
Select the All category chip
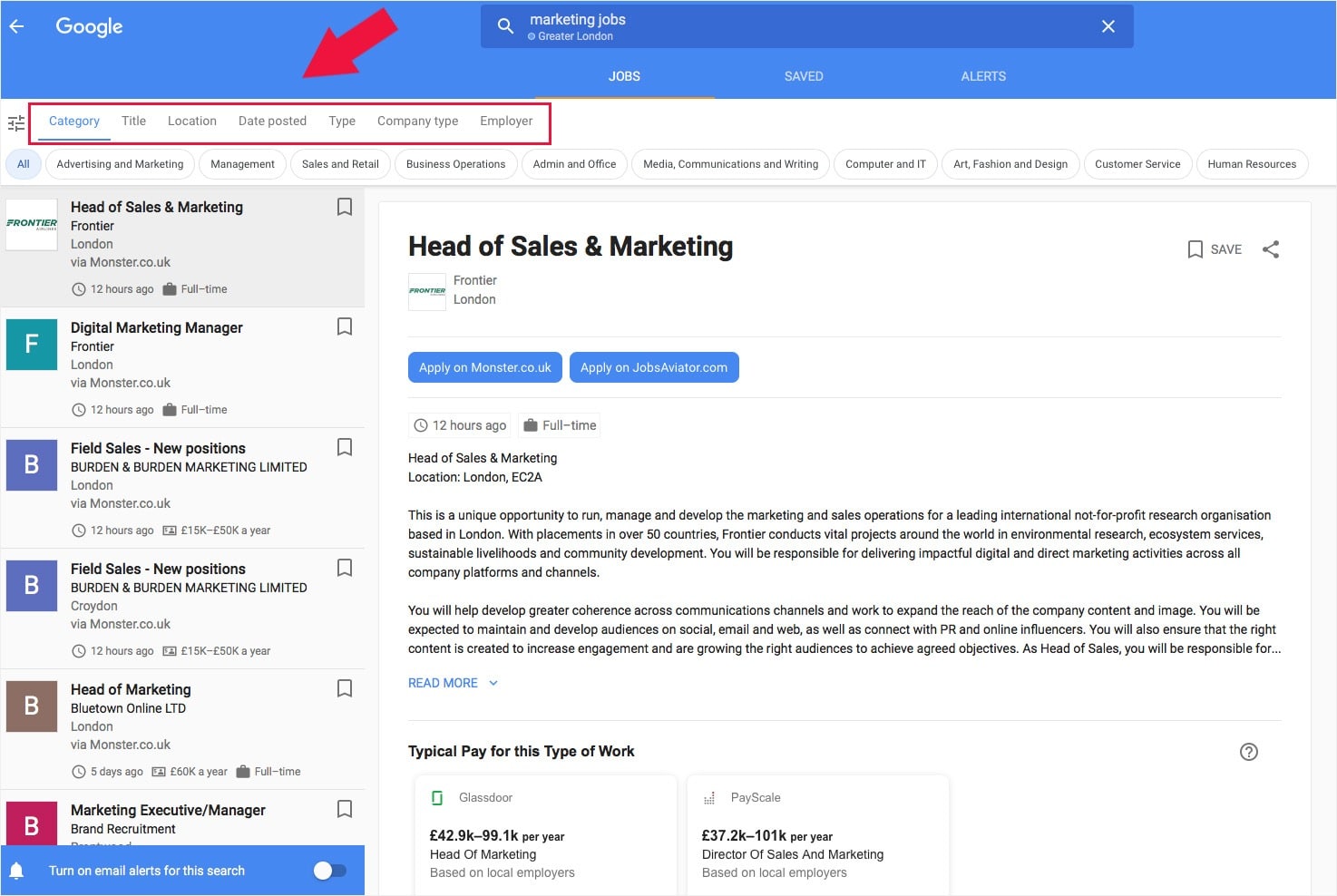coord(24,164)
